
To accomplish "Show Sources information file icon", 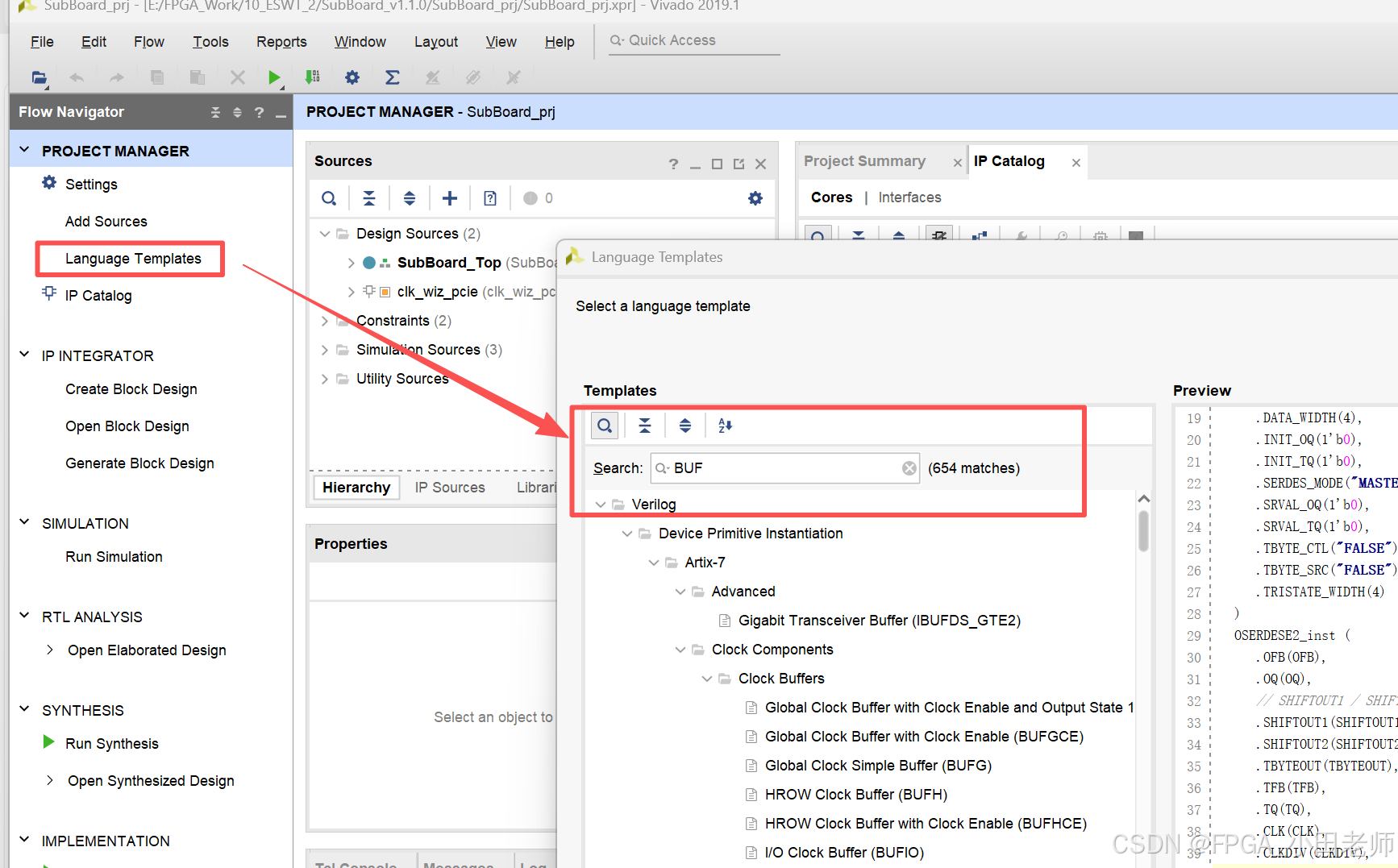I will pyautogui.click(x=490, y=198).
